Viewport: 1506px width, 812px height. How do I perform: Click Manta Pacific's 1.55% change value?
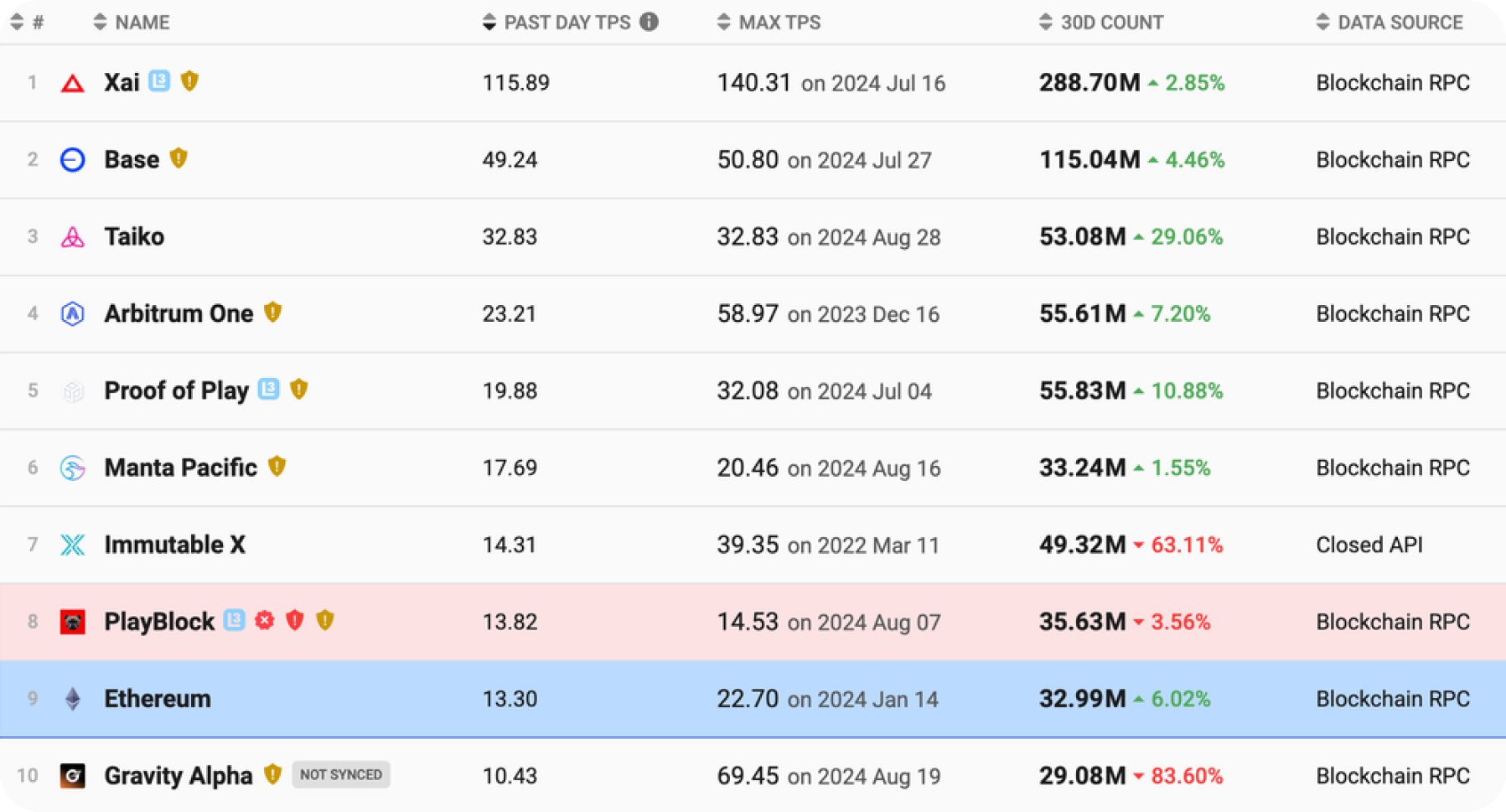click(1180, 468)
